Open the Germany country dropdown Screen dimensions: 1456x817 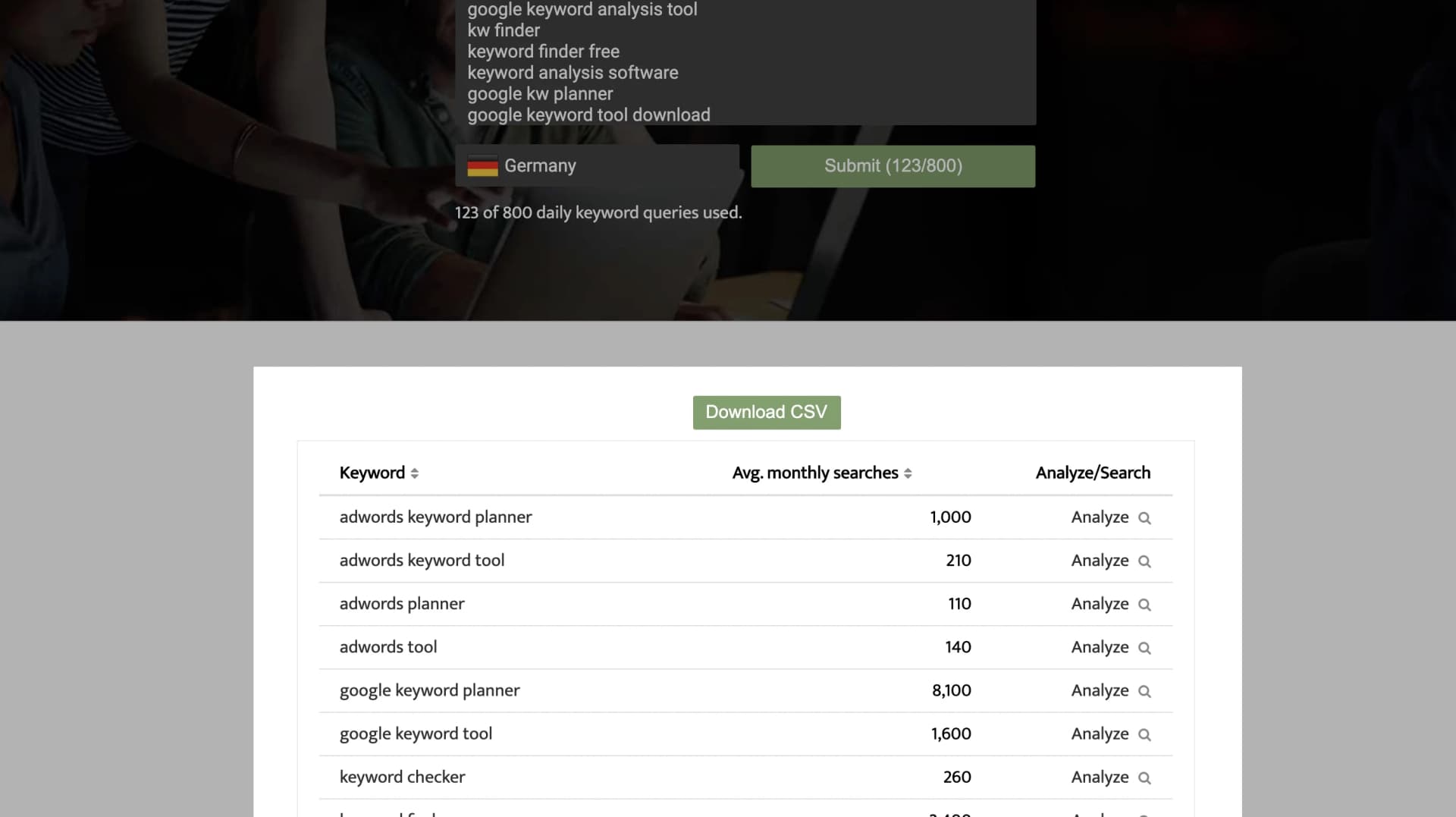(x=596, y=165)
